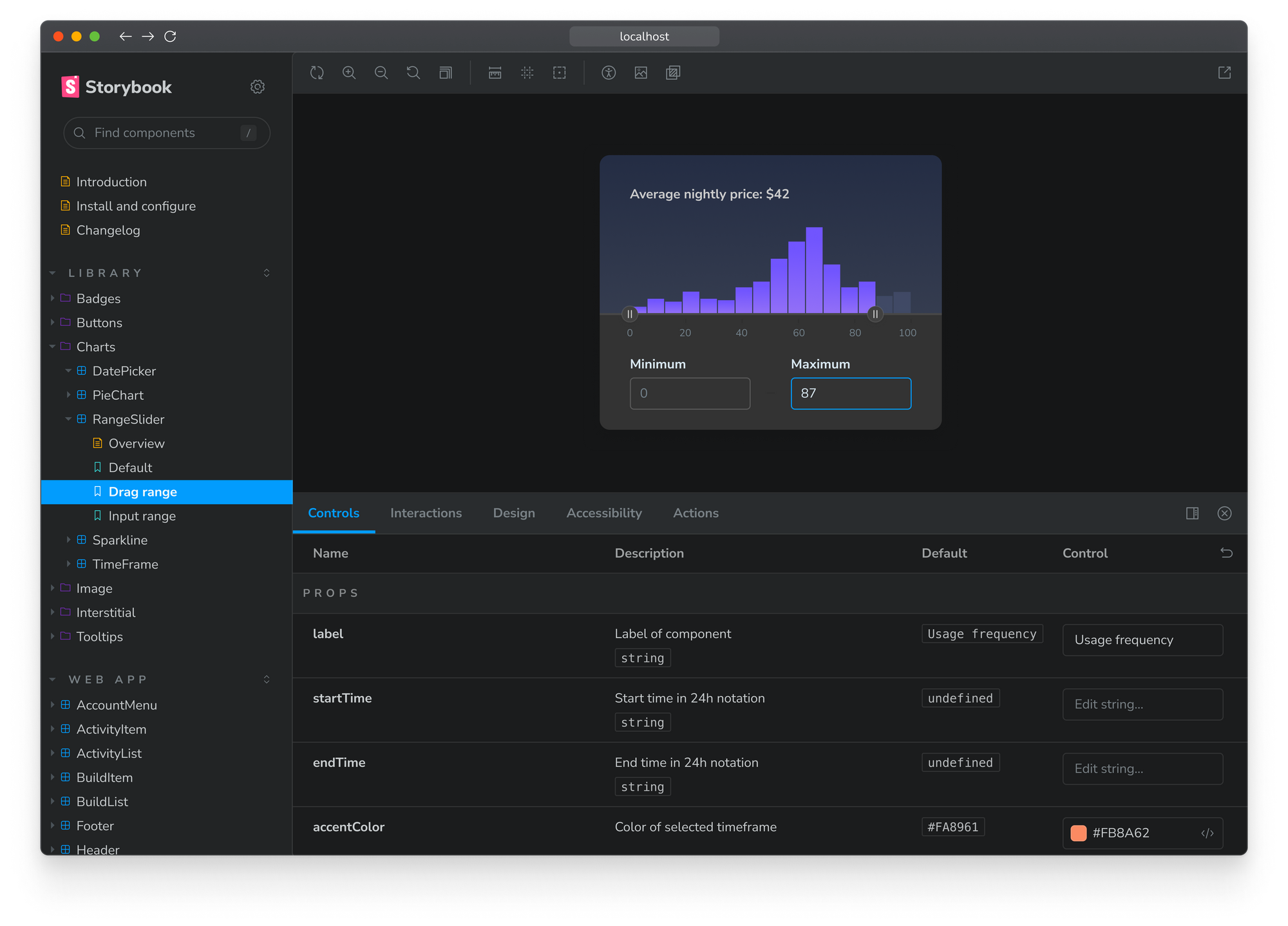Zoom out of the story preview

coord(381,73)
